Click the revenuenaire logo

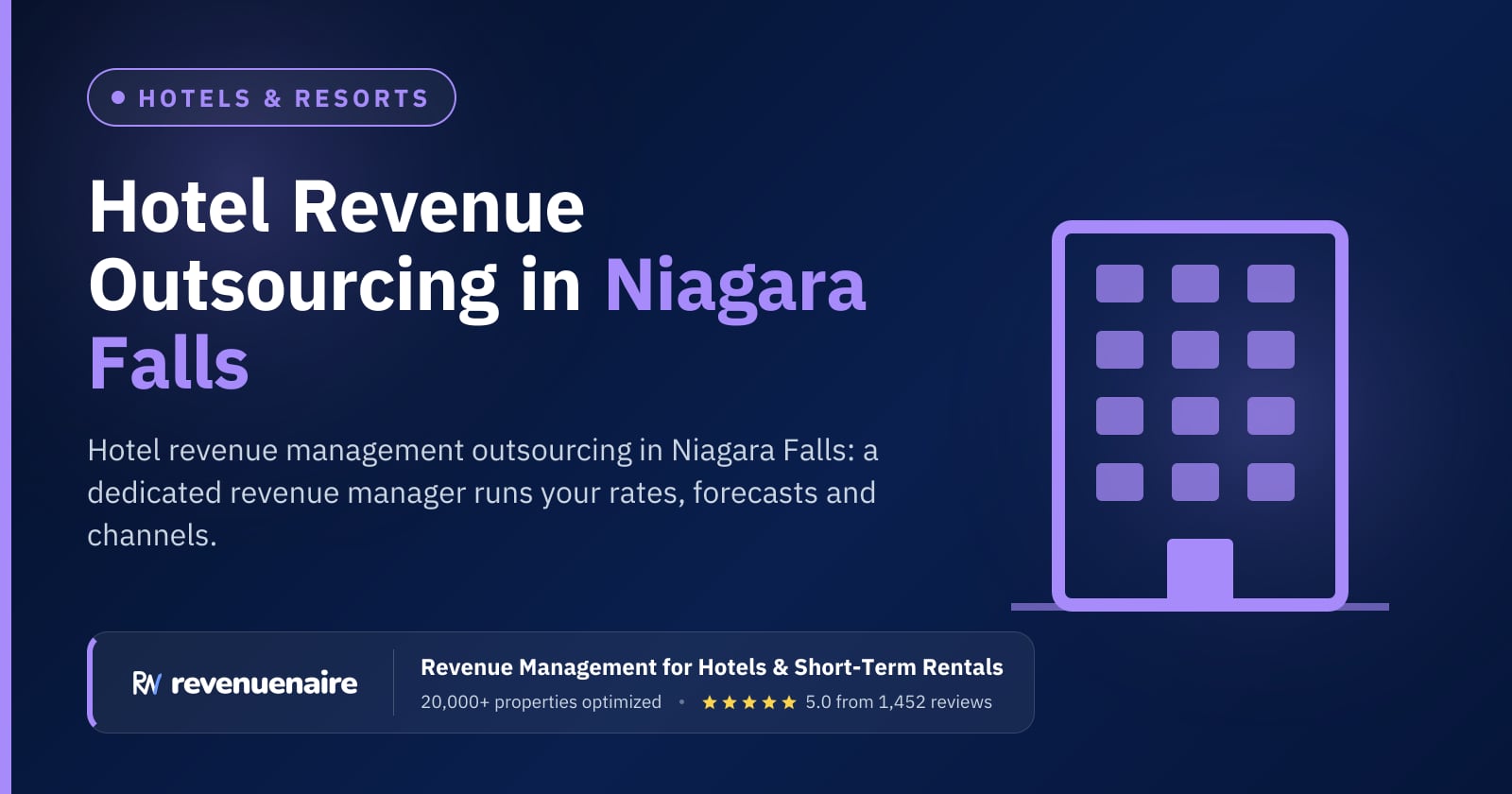(245, 682)
